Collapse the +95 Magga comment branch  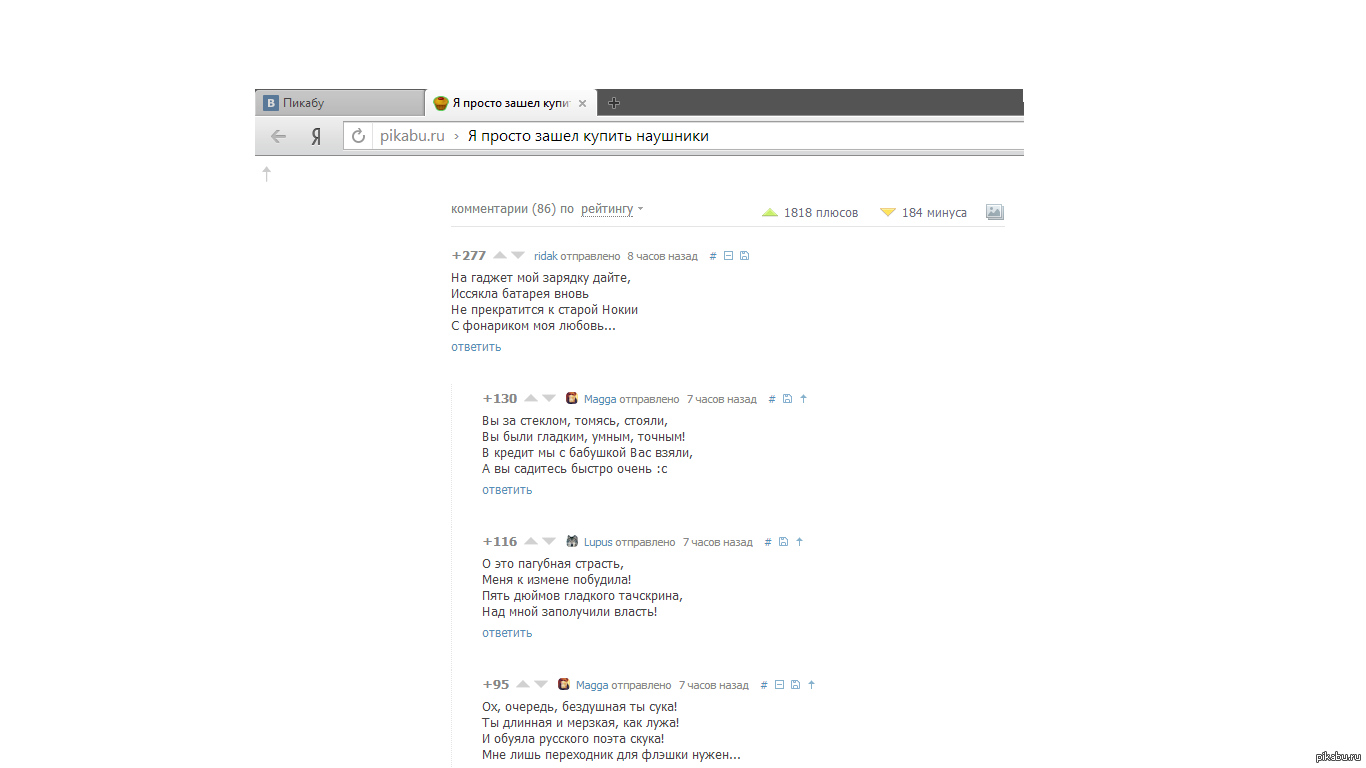click(x=779, y=685)
